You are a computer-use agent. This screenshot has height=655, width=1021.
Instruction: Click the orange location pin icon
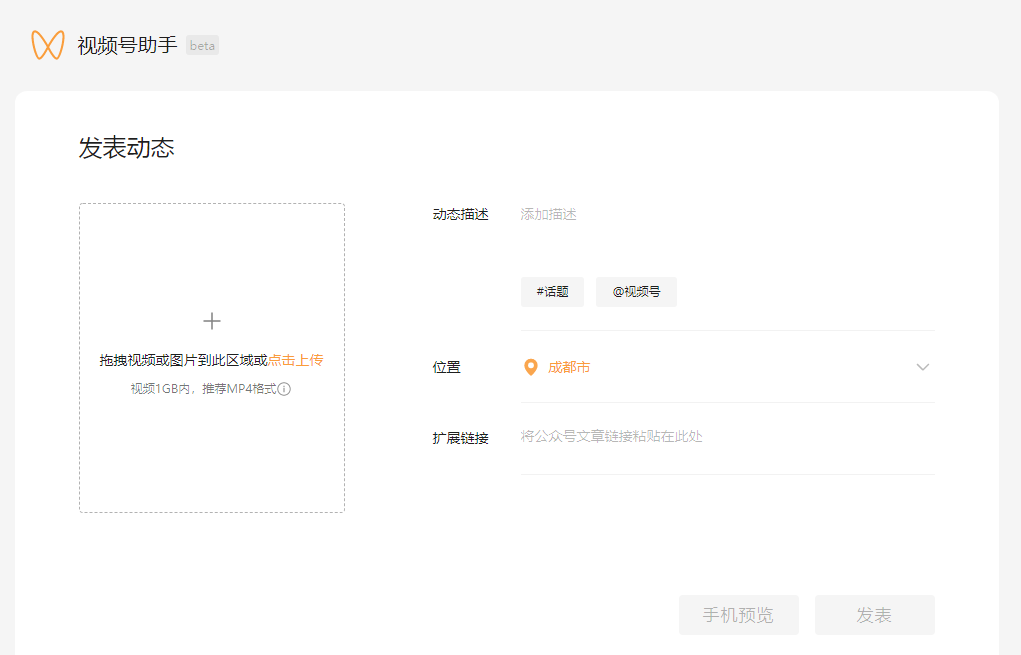[x=531, y=367]
